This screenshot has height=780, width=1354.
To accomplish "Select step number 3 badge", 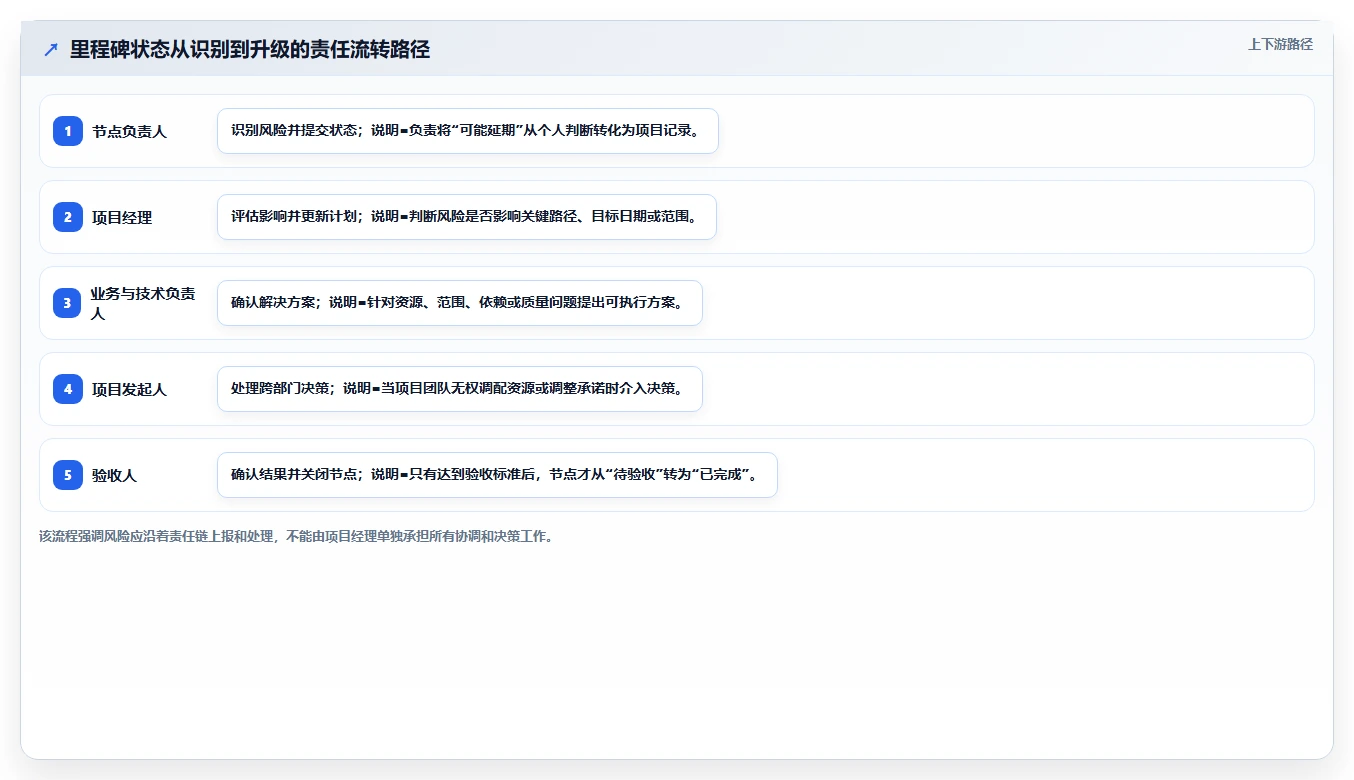I will 68,303.
